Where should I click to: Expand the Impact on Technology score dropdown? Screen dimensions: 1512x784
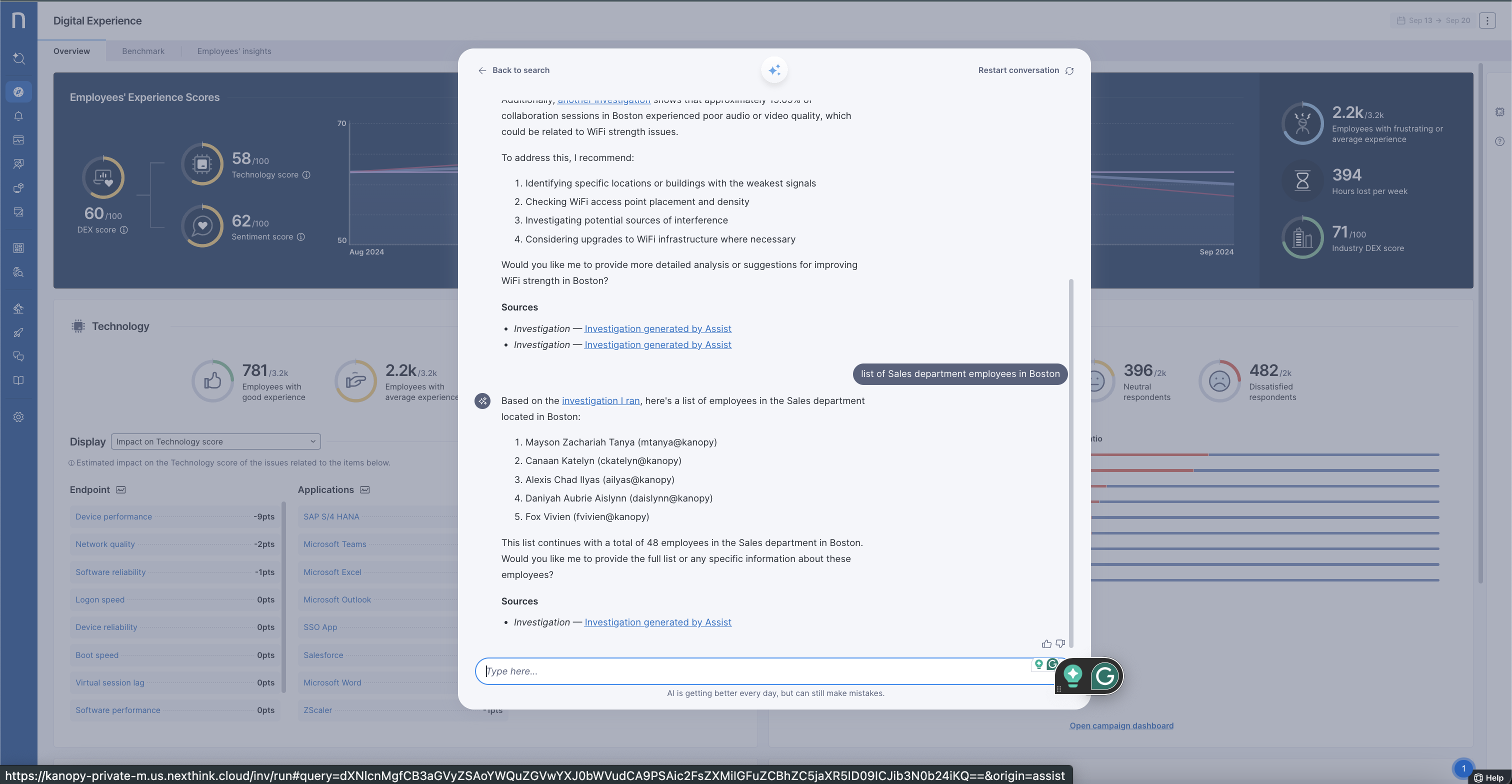pos(215,442)
